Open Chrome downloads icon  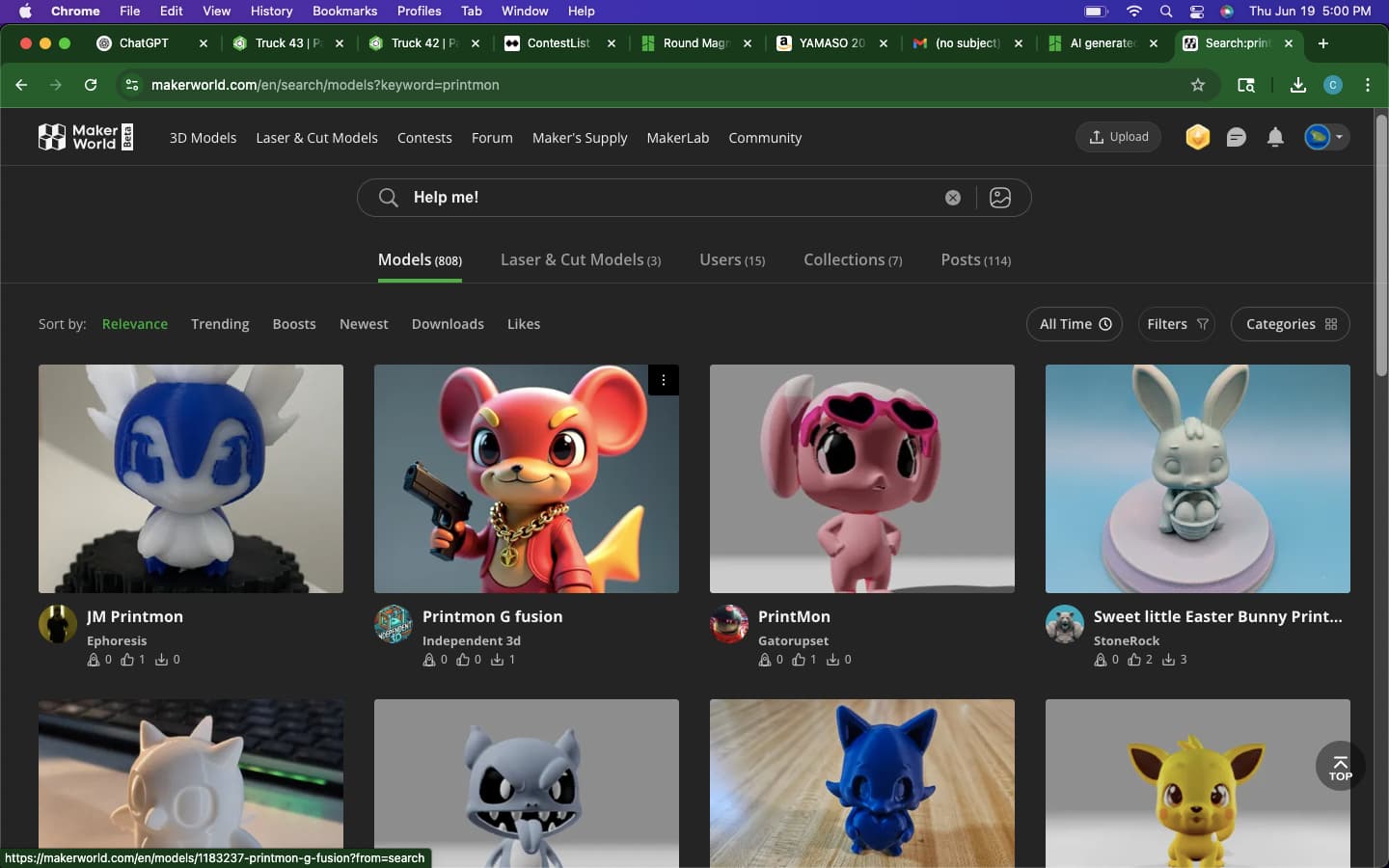click(1298, 85)
